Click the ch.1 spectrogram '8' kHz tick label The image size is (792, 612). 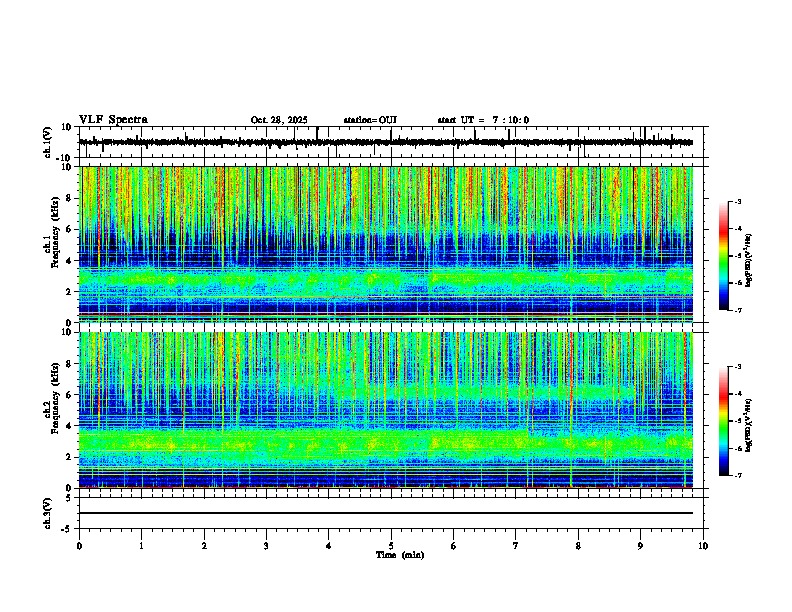tap(69, 198)
